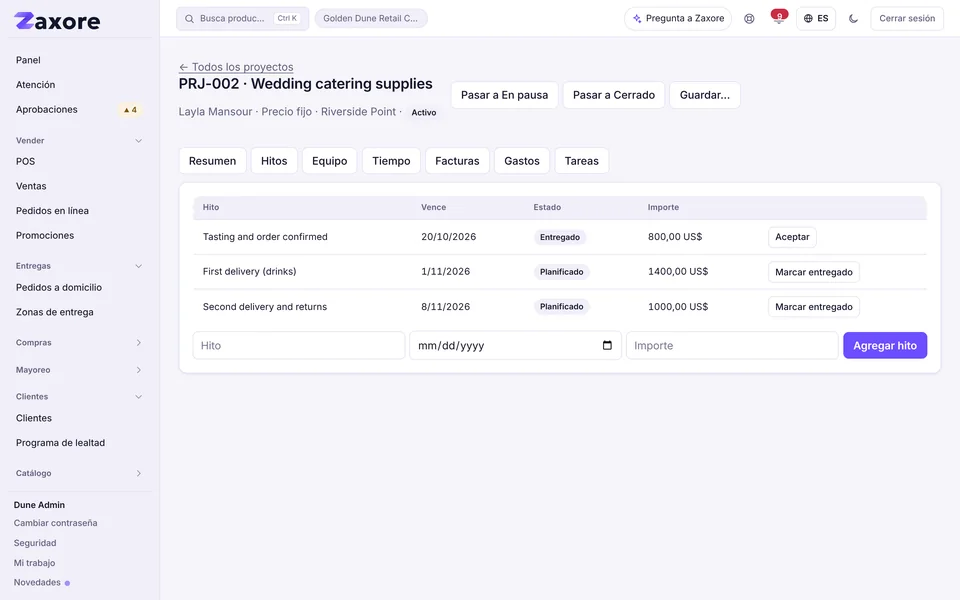Open POS in the sidebar
Screen dimensions: 960x600
point(79,162)
